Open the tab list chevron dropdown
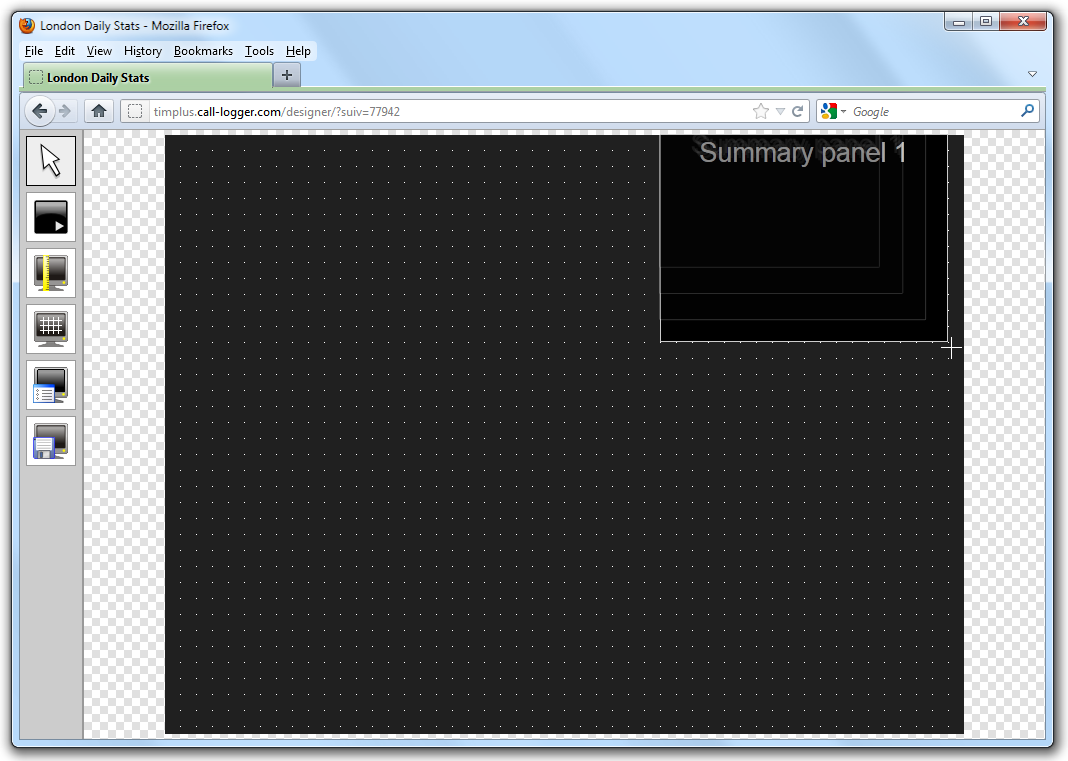This screenshot has height=761, width=1068. (1032, 74)
